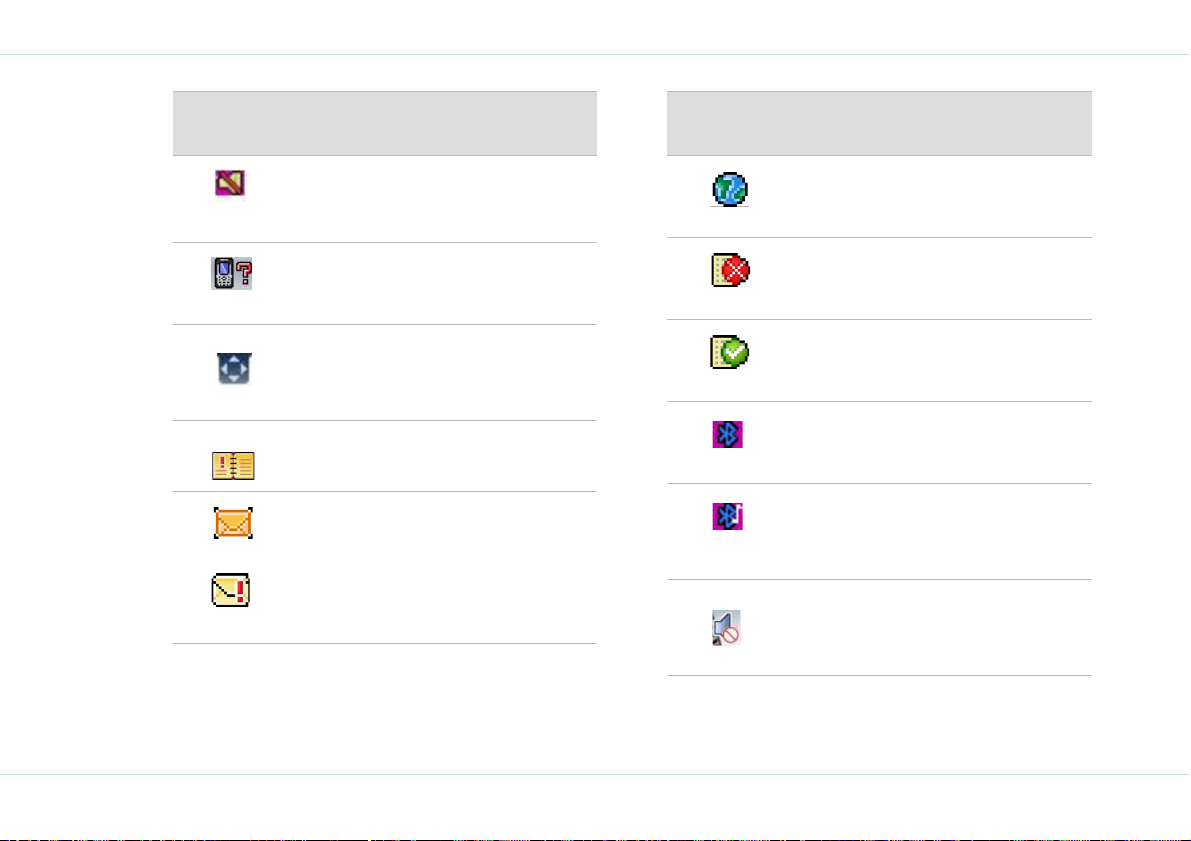Click the four-arrow navigation pad icon

tap(234, 368)
